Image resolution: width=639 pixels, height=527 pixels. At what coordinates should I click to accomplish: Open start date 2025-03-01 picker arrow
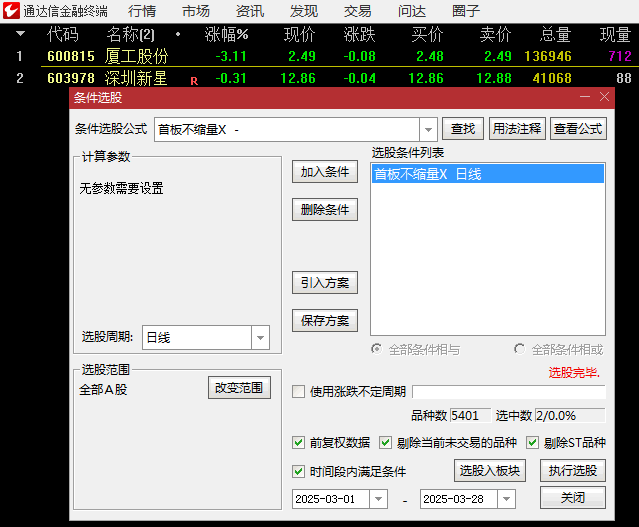(378, 499)
